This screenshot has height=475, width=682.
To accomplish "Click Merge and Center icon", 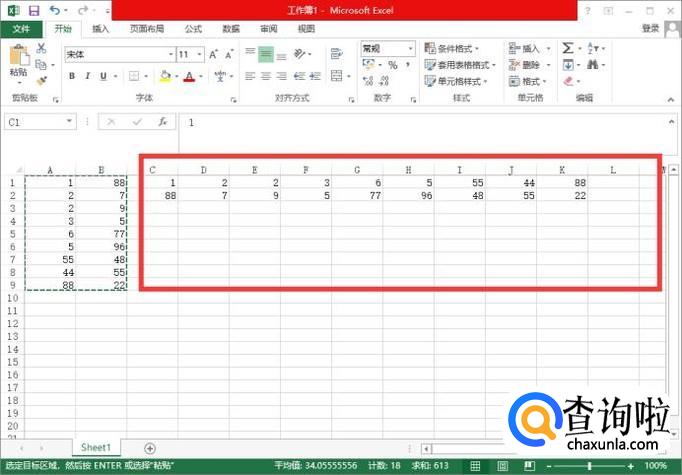I will click(337, 76).
